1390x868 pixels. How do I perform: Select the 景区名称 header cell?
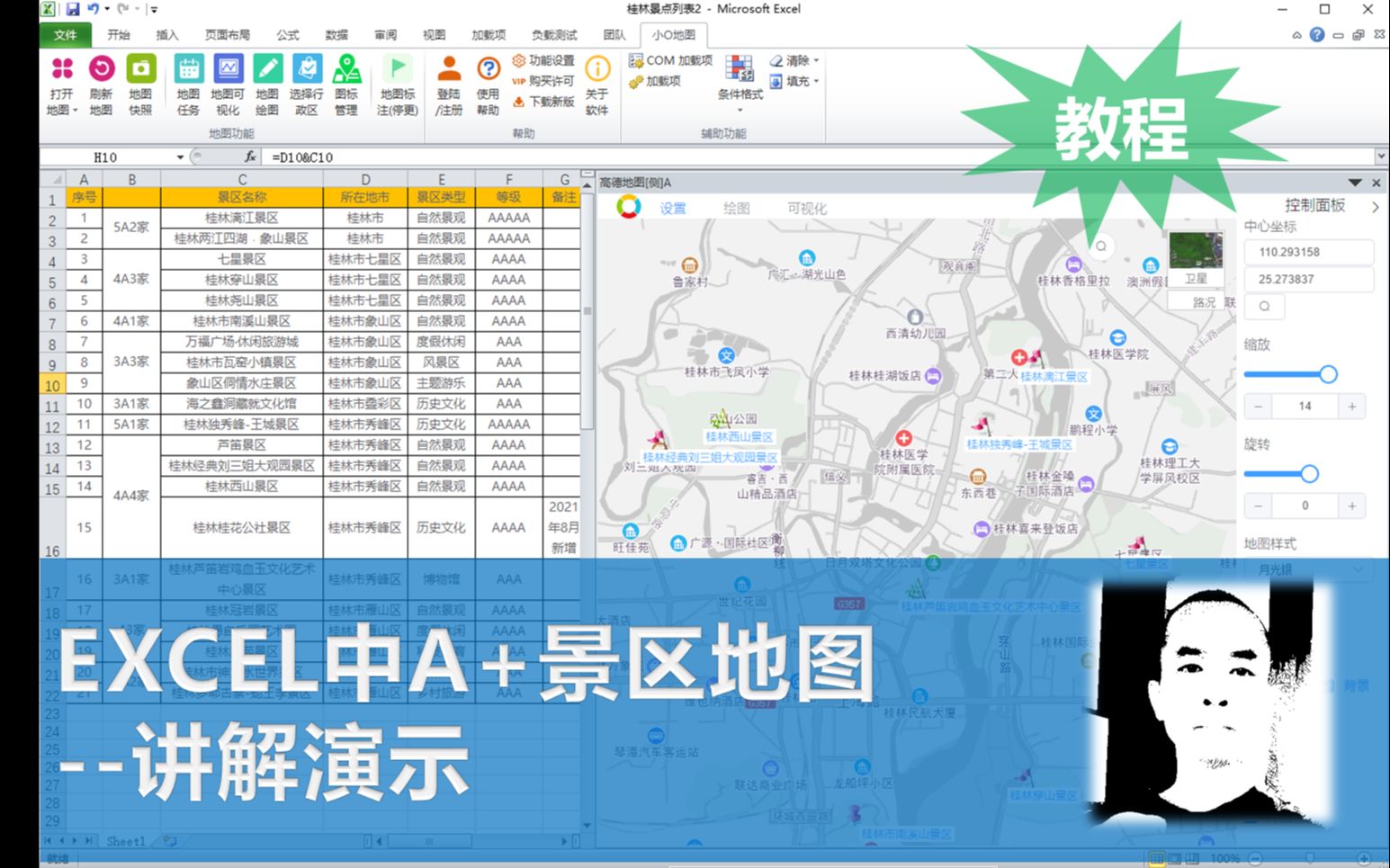[242, 197]
